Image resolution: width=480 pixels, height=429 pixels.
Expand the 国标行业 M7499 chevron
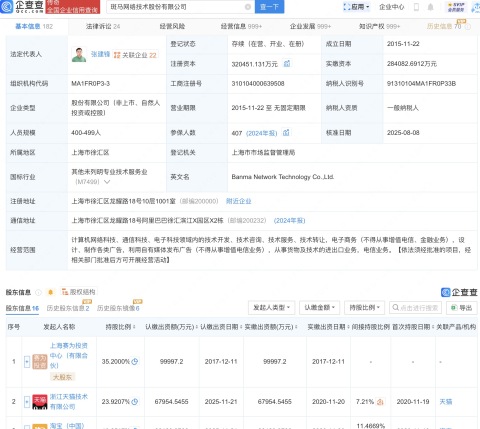pos(107,182)
